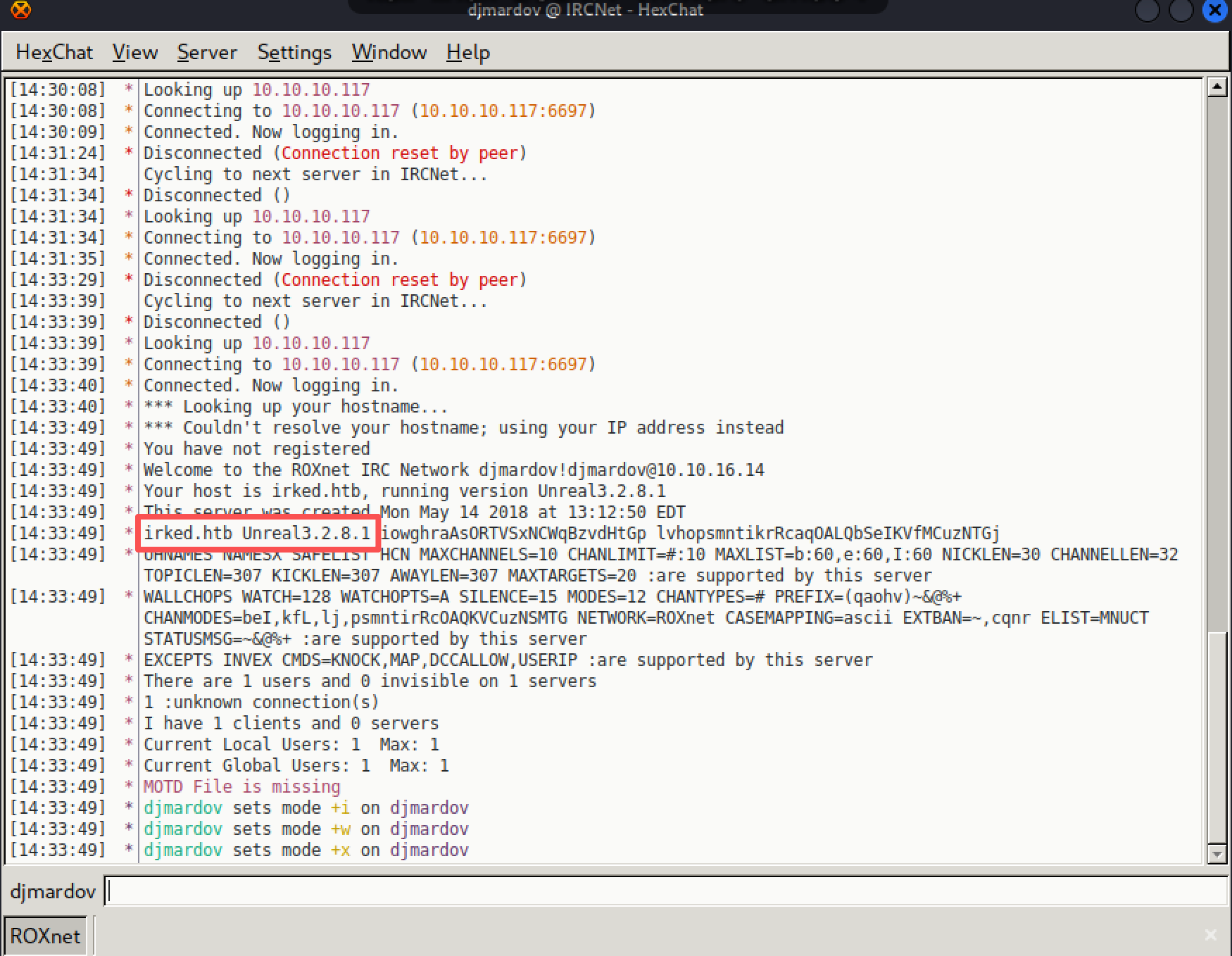Click 'sets mode +w on djmardov' line
The height and width of the screenshot is (956, 1232).
tap(306, 829)
